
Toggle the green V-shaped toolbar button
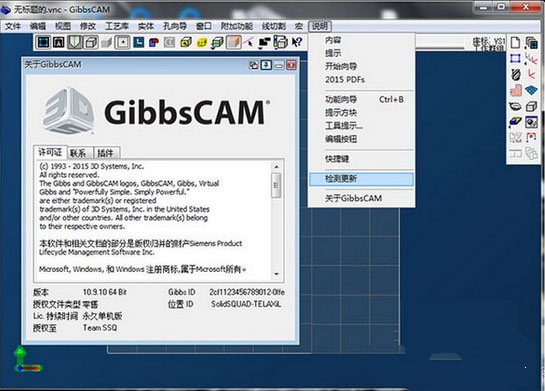75,42
